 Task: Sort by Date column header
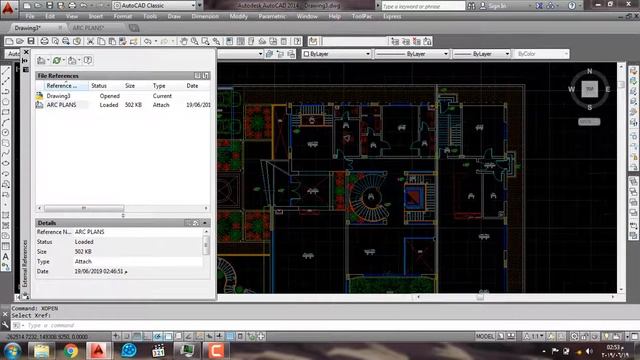click(192, 86)
